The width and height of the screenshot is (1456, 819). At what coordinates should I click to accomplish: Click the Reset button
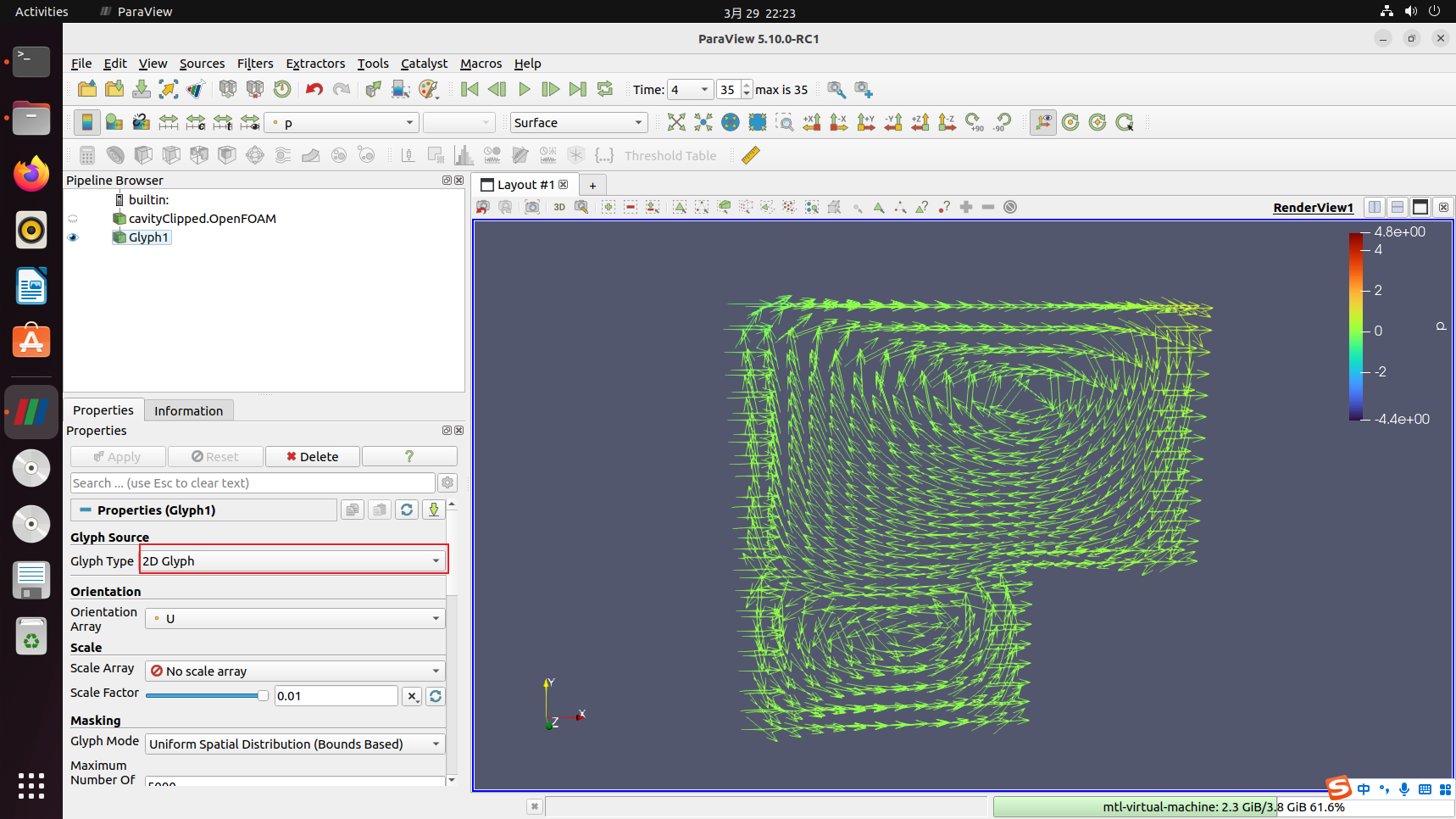215,457
